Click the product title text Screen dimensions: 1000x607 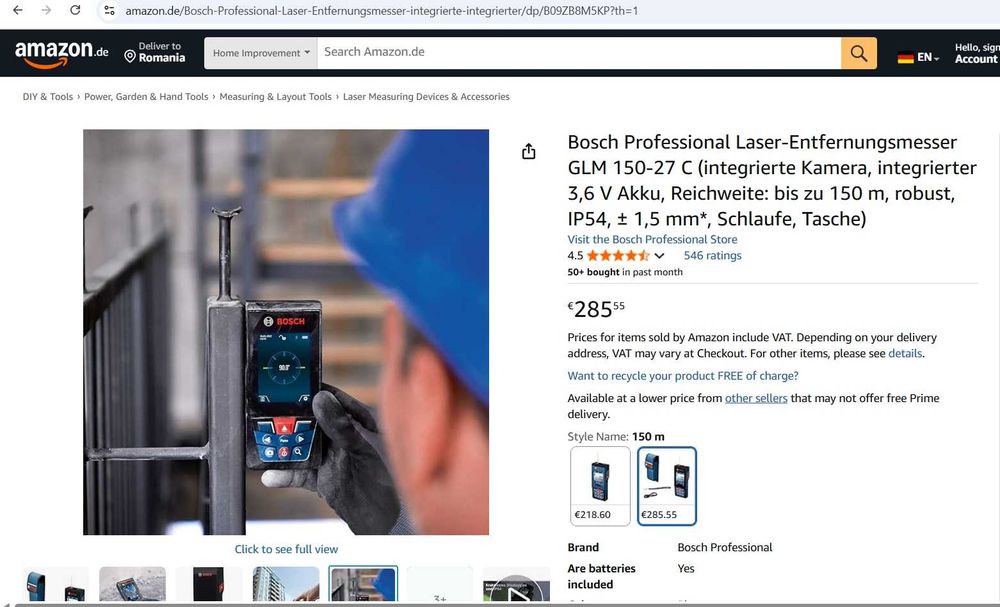(x=772, y=180)
